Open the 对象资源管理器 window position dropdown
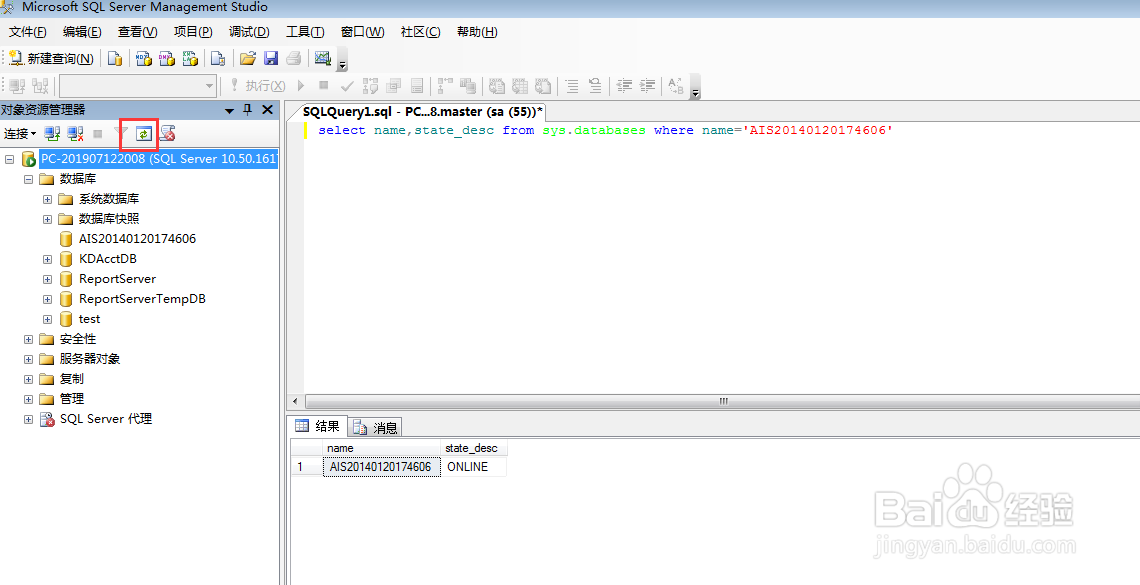The width and height of the screenshot is (1140, 585). (x=230, y=110)
